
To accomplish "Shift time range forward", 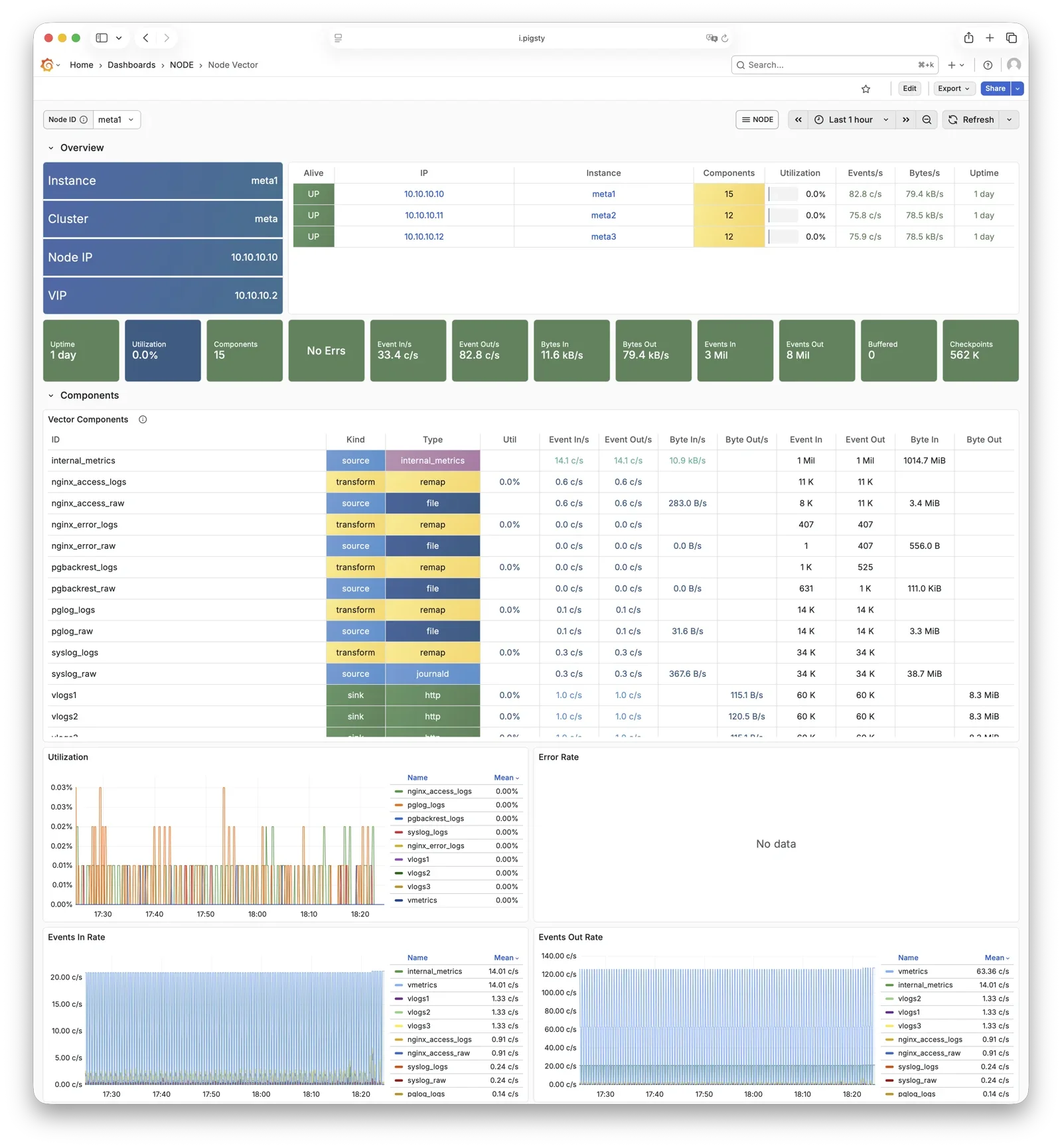I will (905, 120).
